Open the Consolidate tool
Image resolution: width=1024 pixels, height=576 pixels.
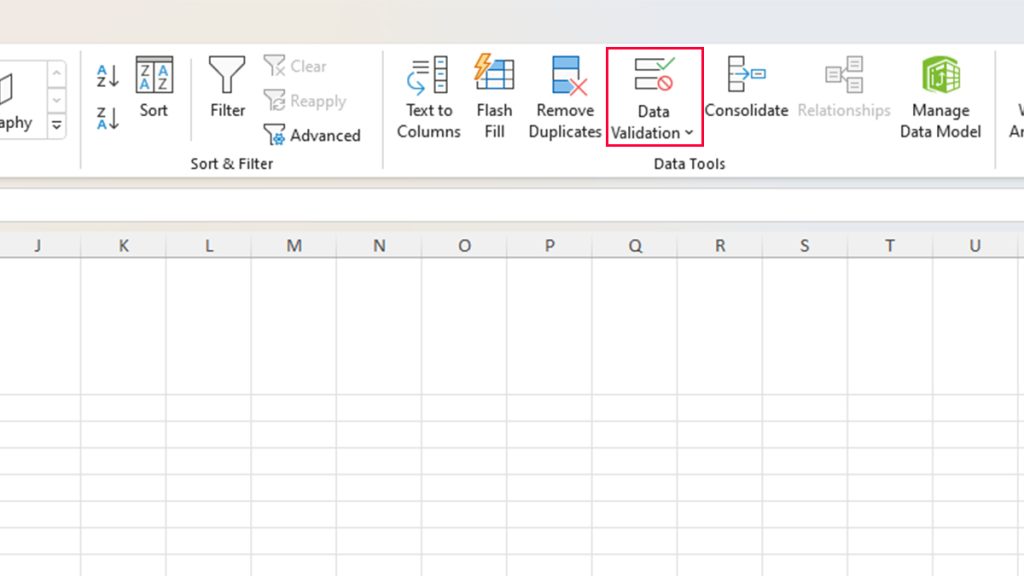(x=746, y=88)
